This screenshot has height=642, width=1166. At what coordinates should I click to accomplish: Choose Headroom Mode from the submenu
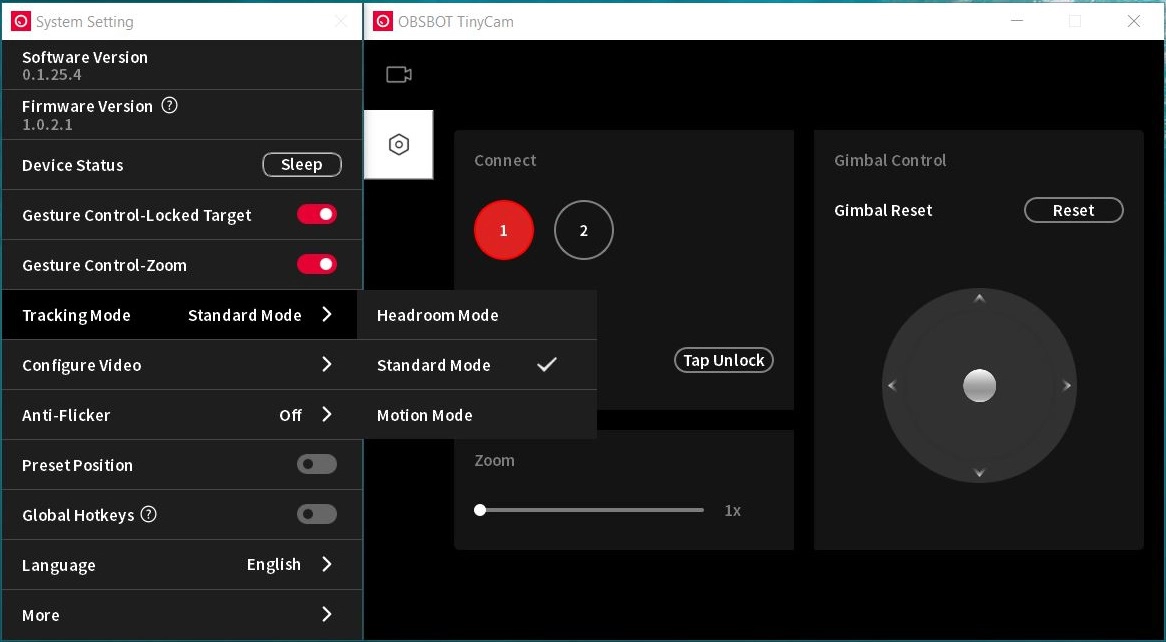click(477, 315)
